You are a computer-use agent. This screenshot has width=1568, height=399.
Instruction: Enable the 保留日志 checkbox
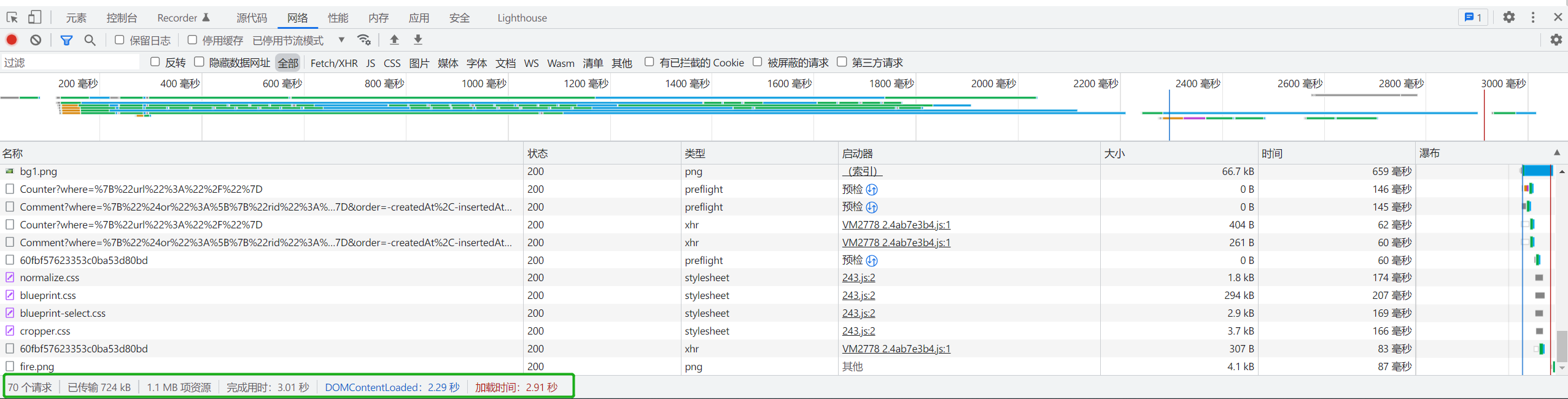pyautogui.click(x=120, y=40)
